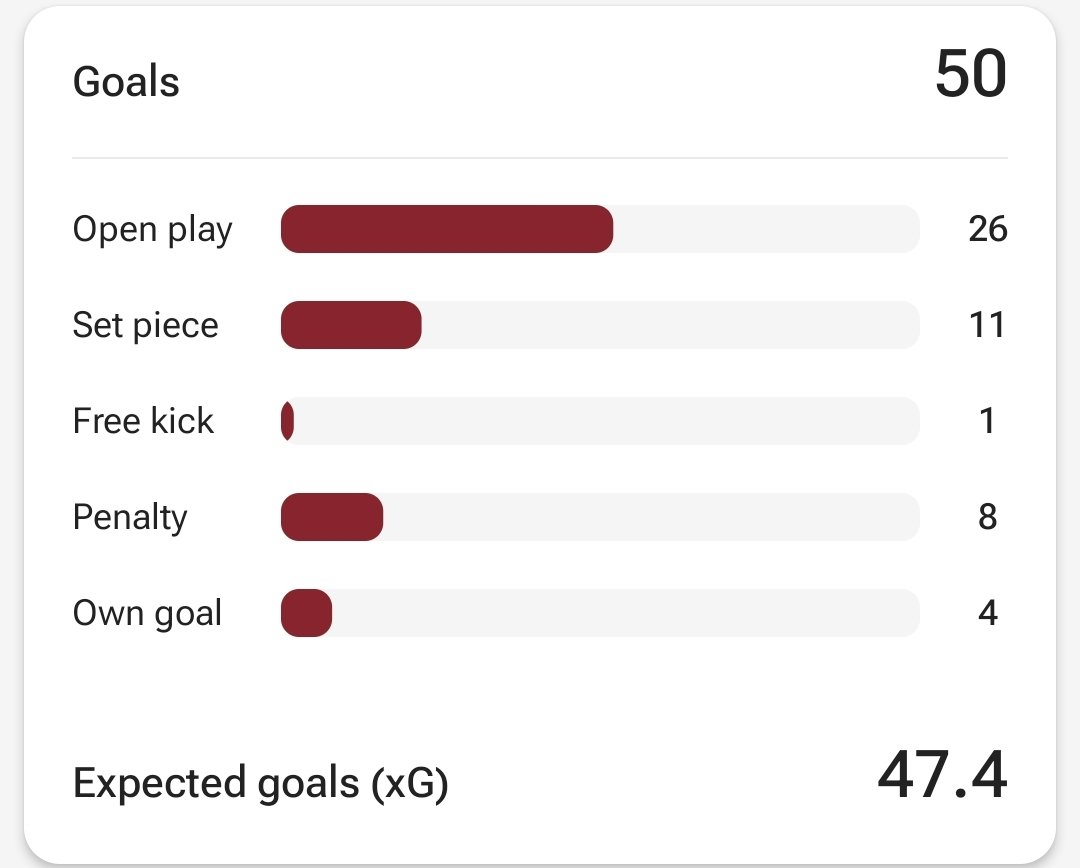Image resolution: width=1080 pixels, height=868 pixels.
Task: Click the Own goal value 4
Action: (x=987, y=613)
